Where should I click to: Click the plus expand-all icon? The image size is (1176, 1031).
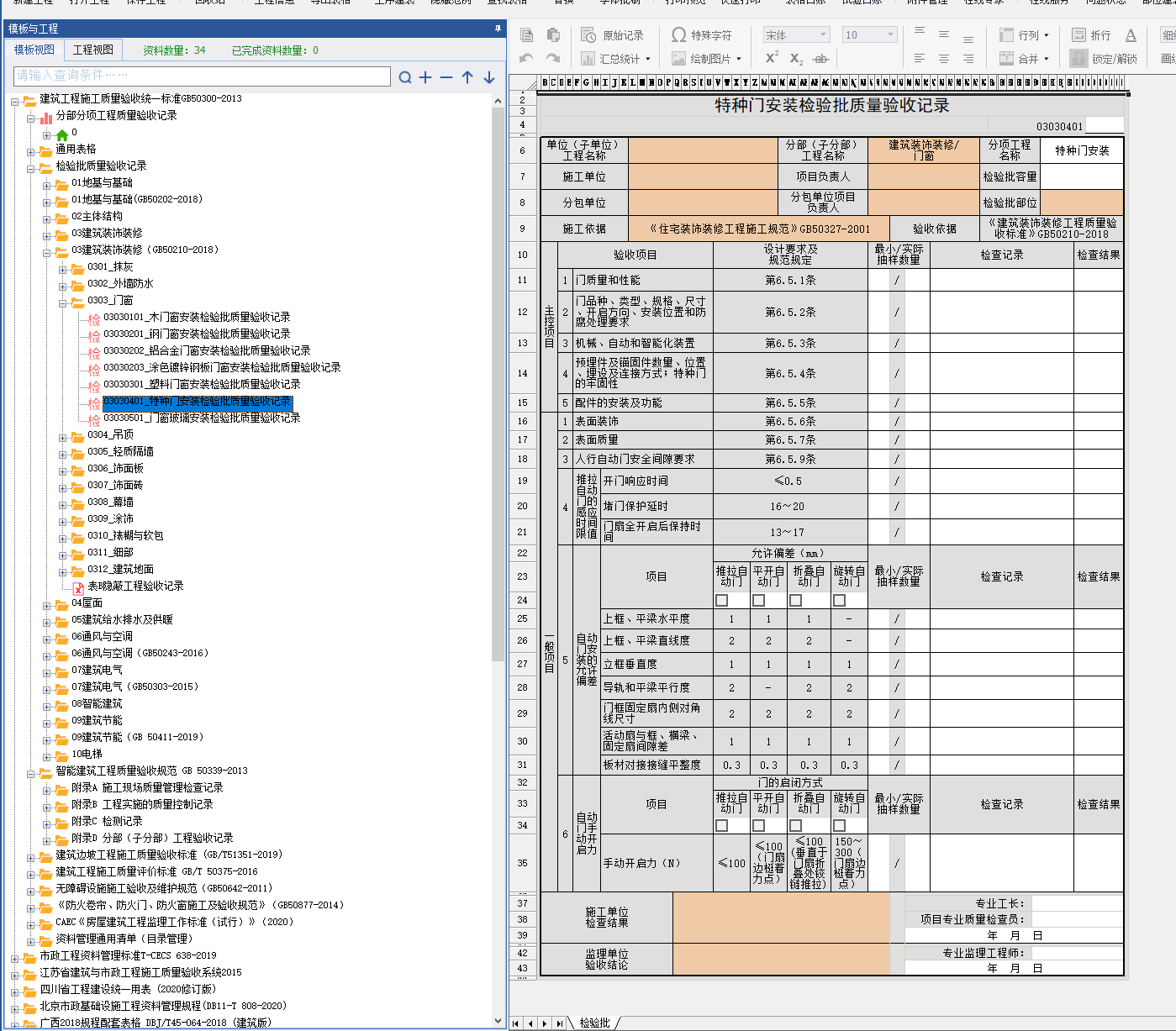425,77
